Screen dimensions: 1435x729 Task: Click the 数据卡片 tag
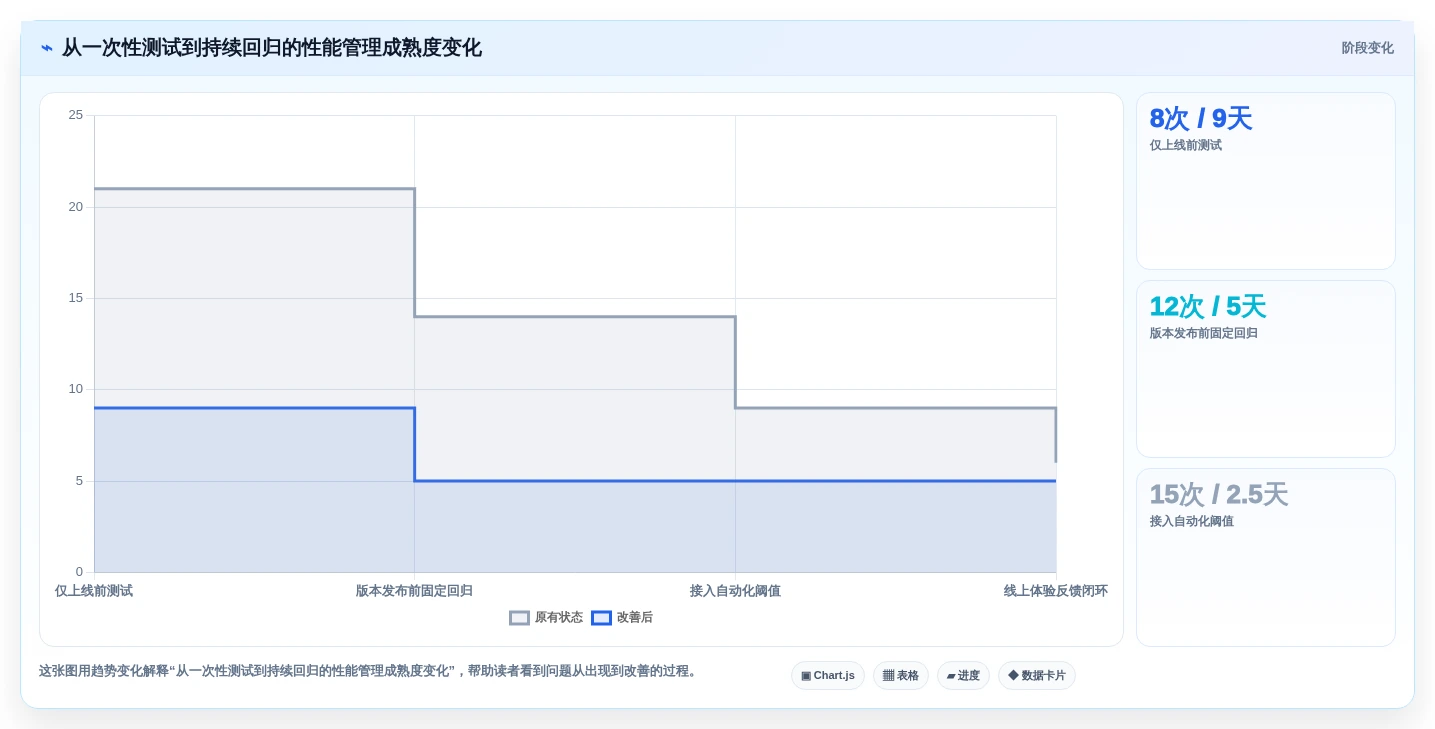pos(1037,676)
